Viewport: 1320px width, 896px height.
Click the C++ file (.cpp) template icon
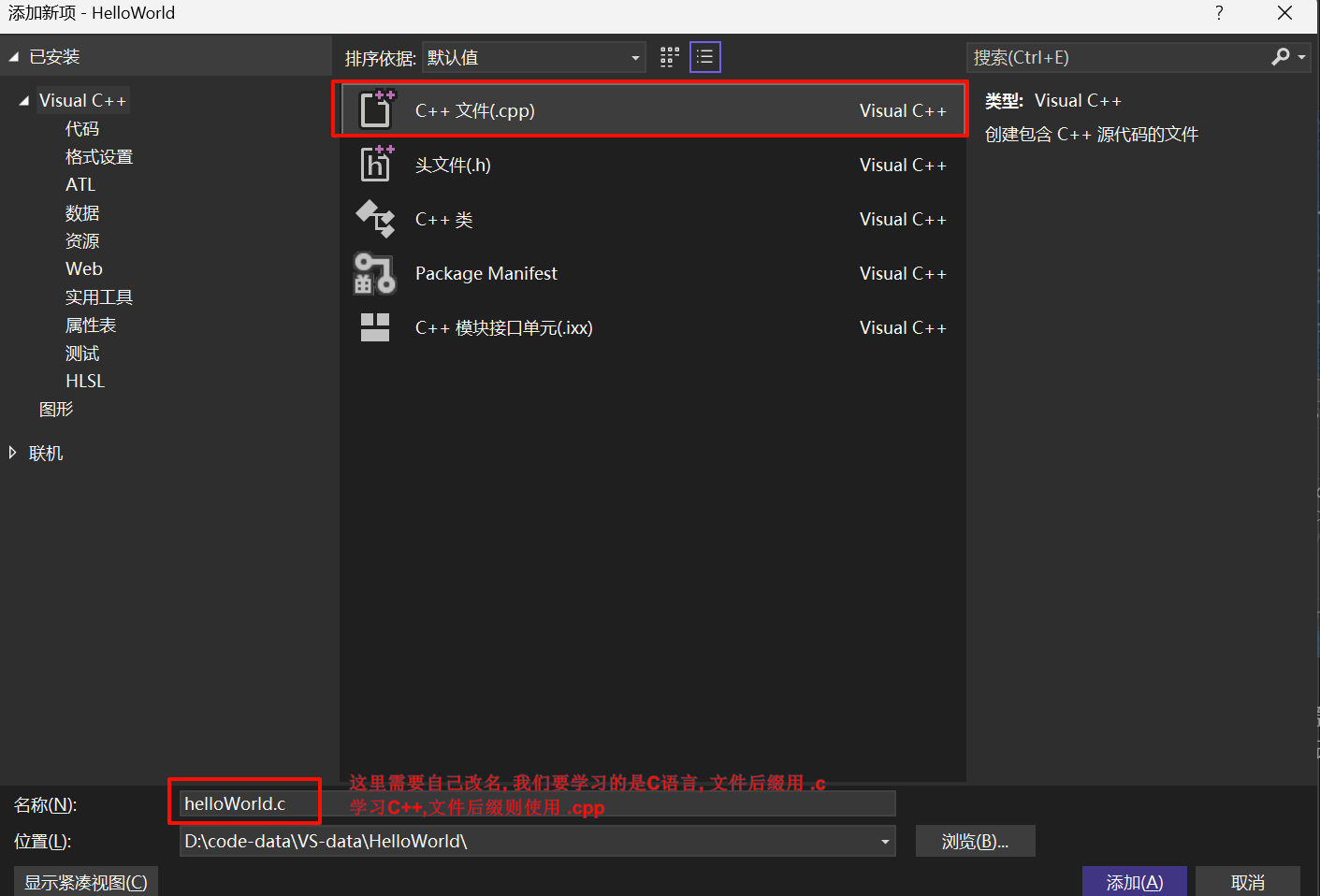pyautogui.click(x=376, y=110)
